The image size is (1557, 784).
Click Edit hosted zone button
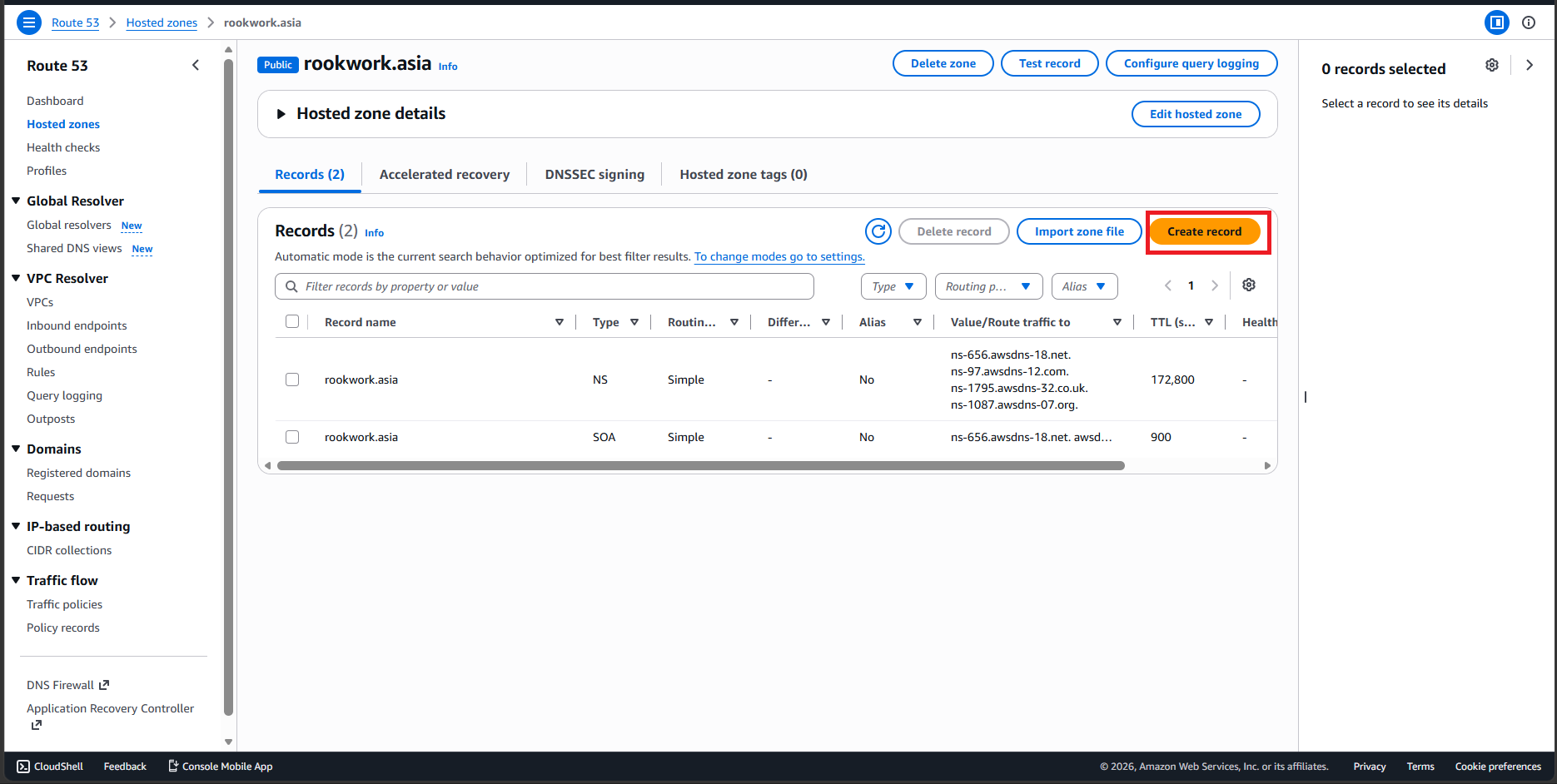(1196, 114)
